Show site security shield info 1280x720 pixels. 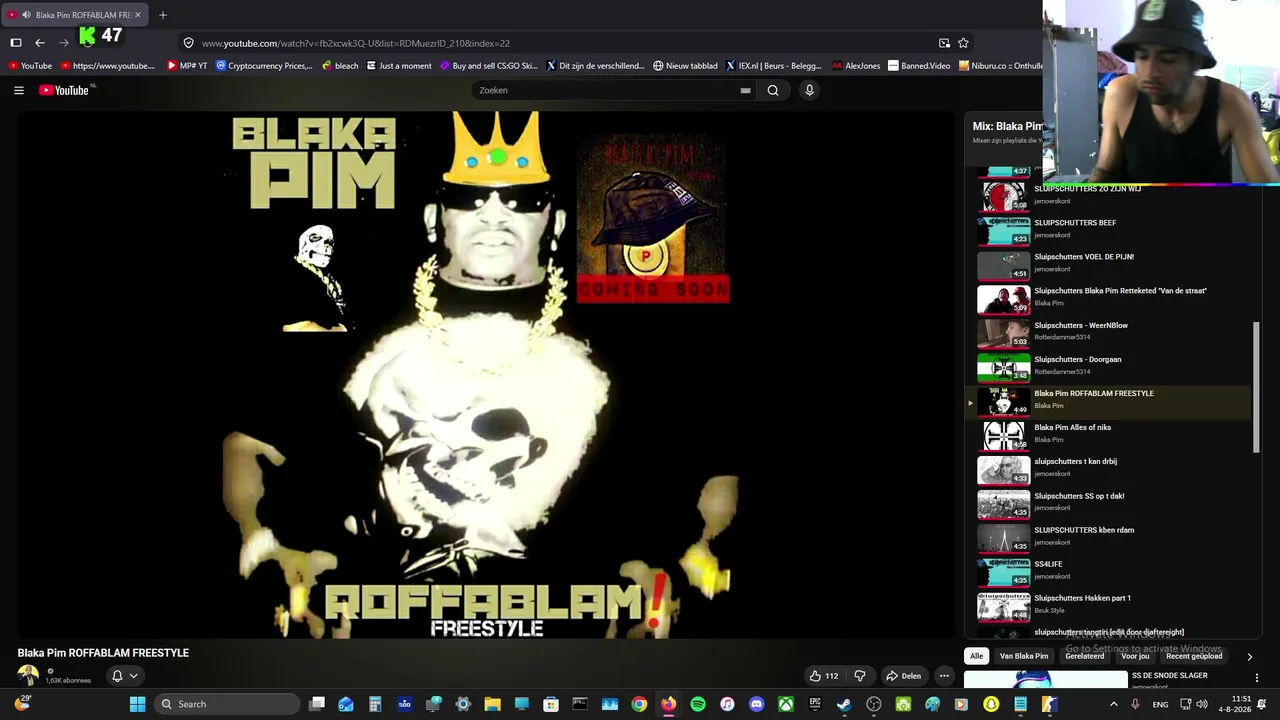click(188, 43)
